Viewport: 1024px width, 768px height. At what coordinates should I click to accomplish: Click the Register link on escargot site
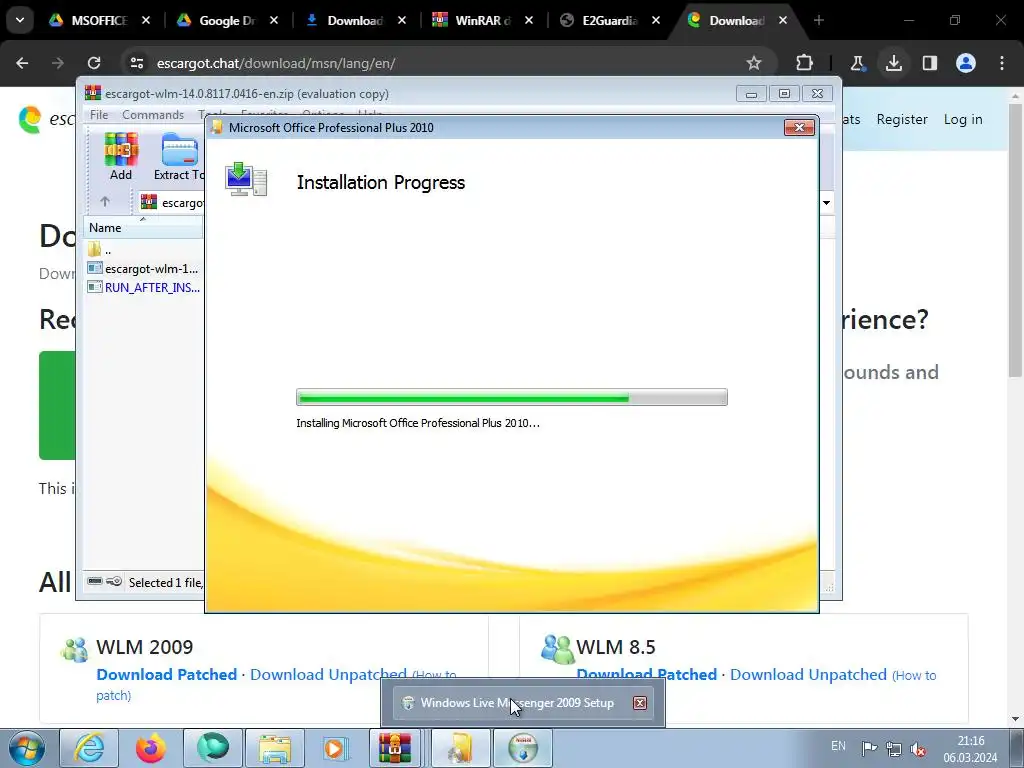pyautogui.click(x=902, y=120)
